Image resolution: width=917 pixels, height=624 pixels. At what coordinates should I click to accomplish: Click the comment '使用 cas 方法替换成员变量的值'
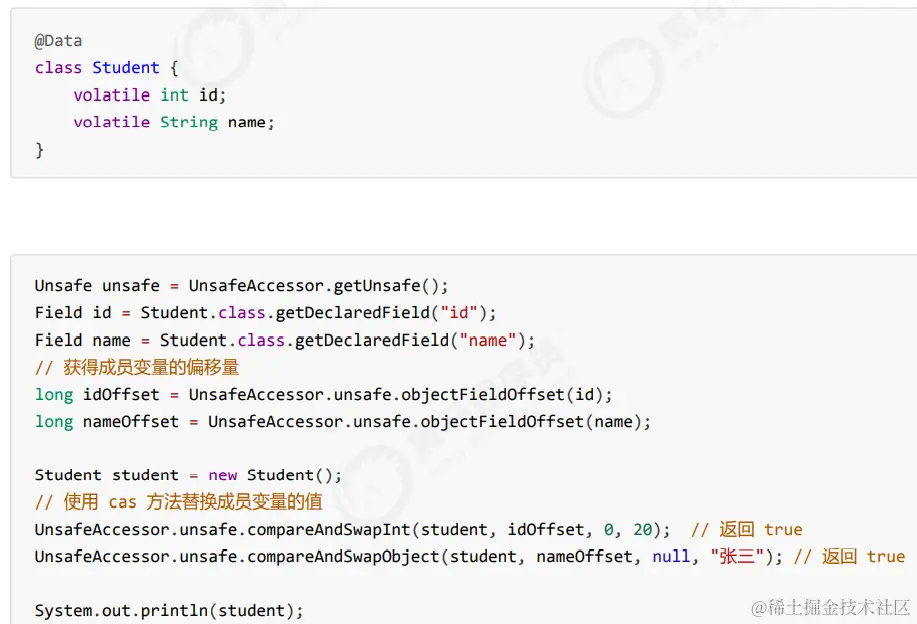(178, 502)
